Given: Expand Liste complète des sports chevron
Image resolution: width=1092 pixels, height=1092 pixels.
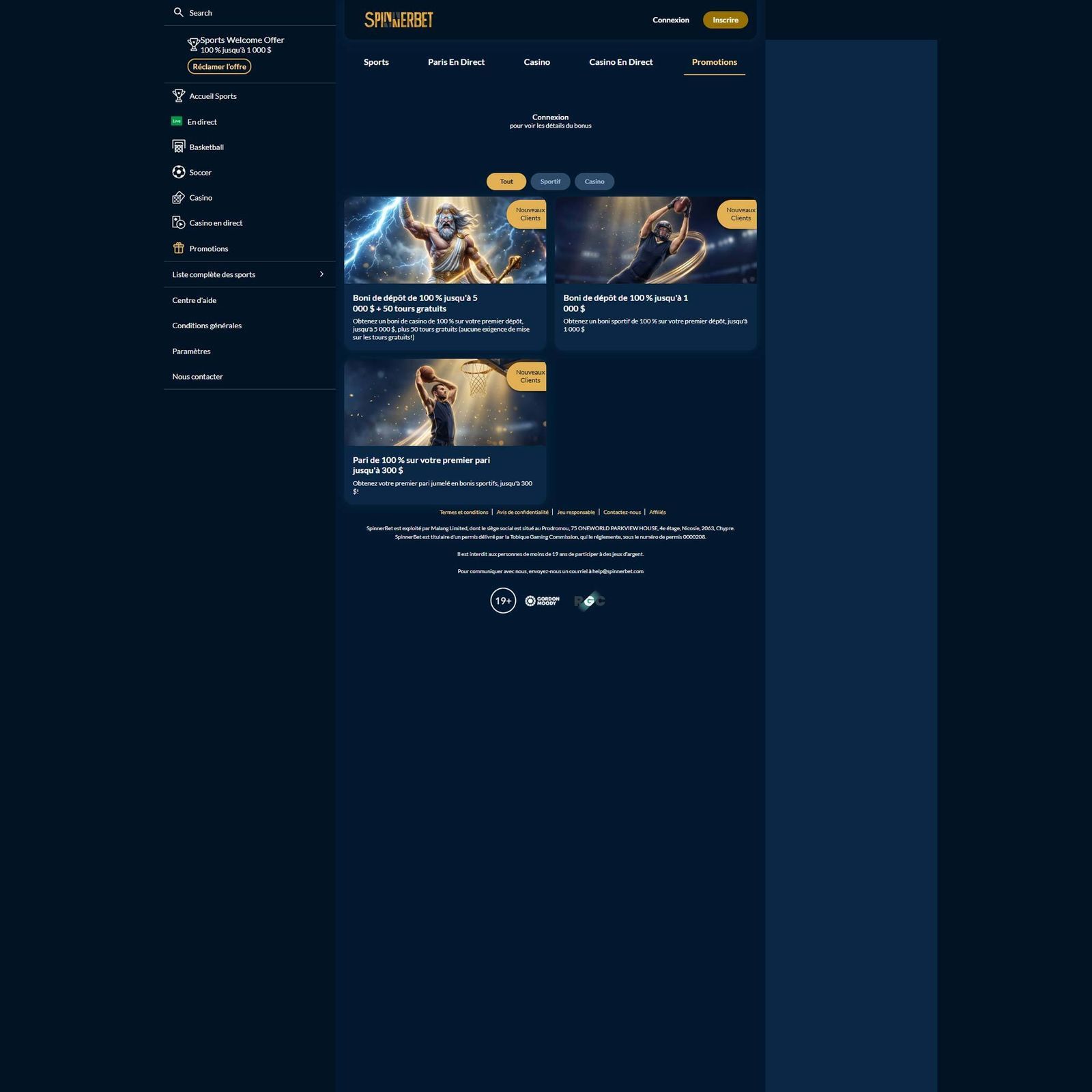Looking at the screenshot, I should pos(321,274).
